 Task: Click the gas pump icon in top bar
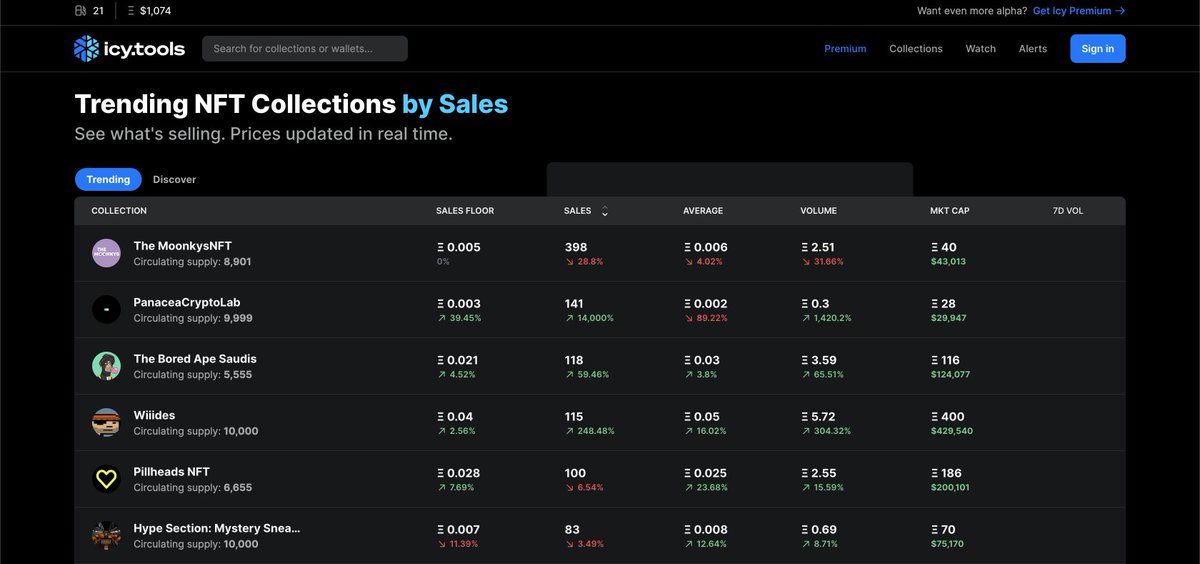click(x=81, y=11)
